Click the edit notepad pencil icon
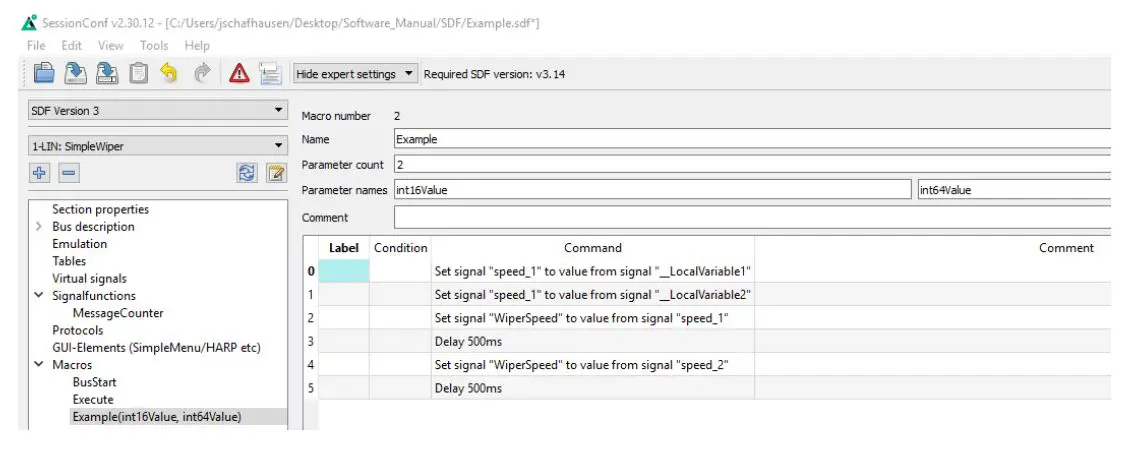 pyautogui.click(x=272, y=174)
